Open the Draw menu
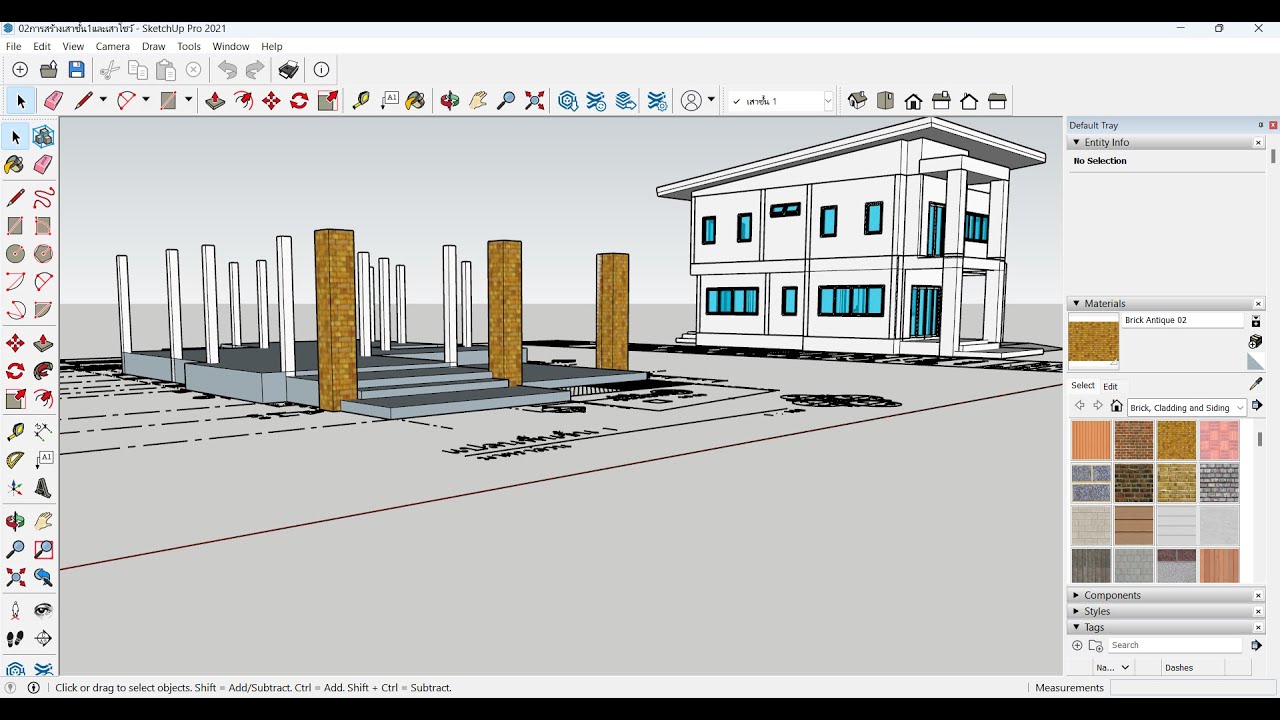This screenshot has width=1280, height=720. tap(153, 47)
